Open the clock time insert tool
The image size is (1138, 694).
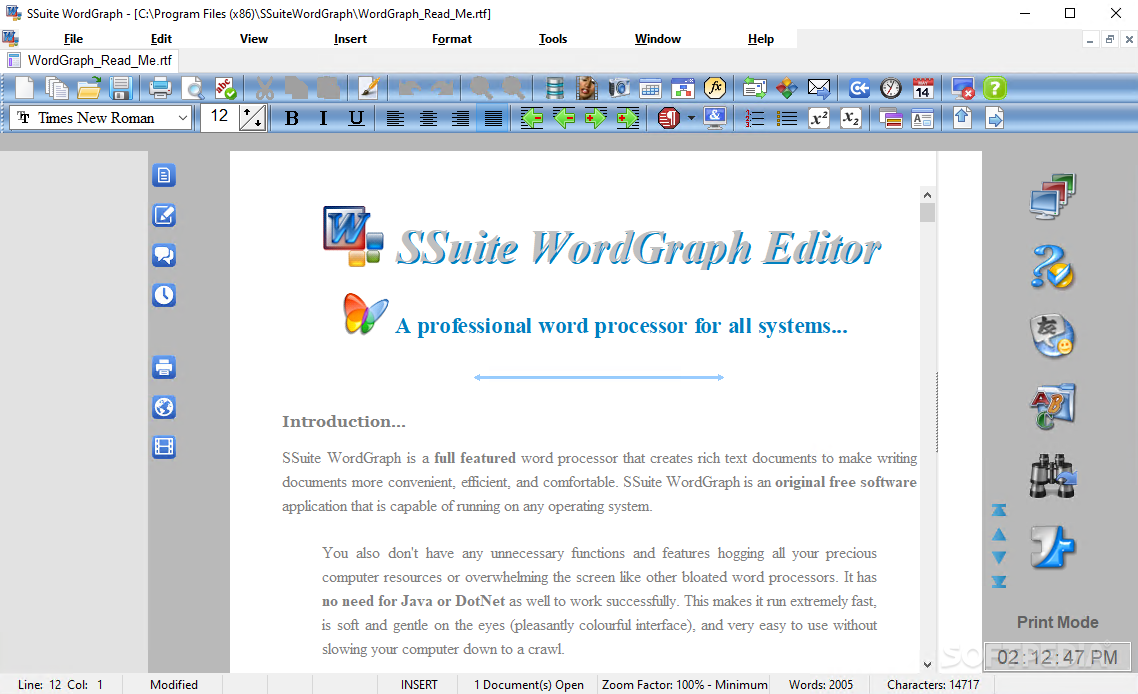coord(891,89)
